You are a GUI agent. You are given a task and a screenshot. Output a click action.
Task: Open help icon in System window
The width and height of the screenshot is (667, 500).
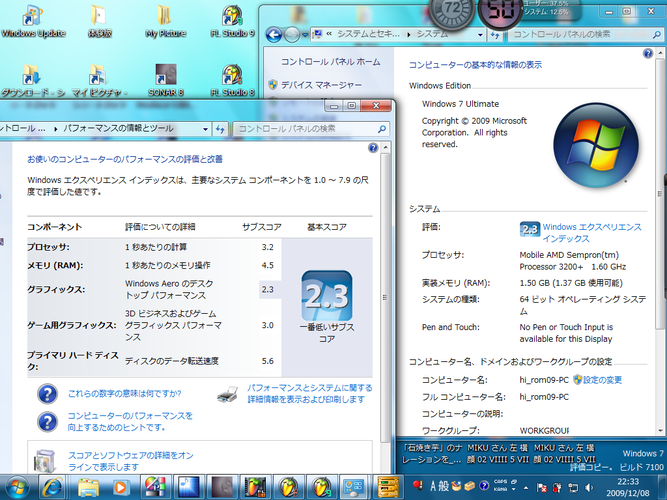(648, 54)
